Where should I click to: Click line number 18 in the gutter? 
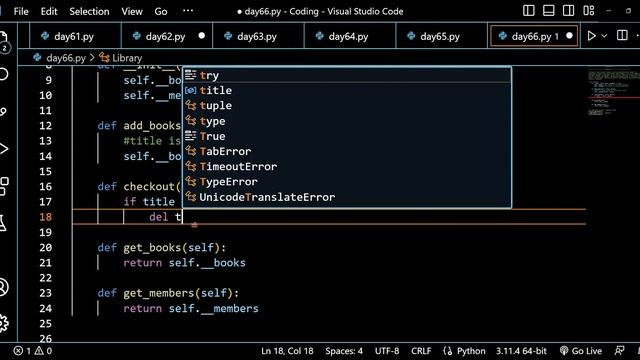[x=46, y=217]
